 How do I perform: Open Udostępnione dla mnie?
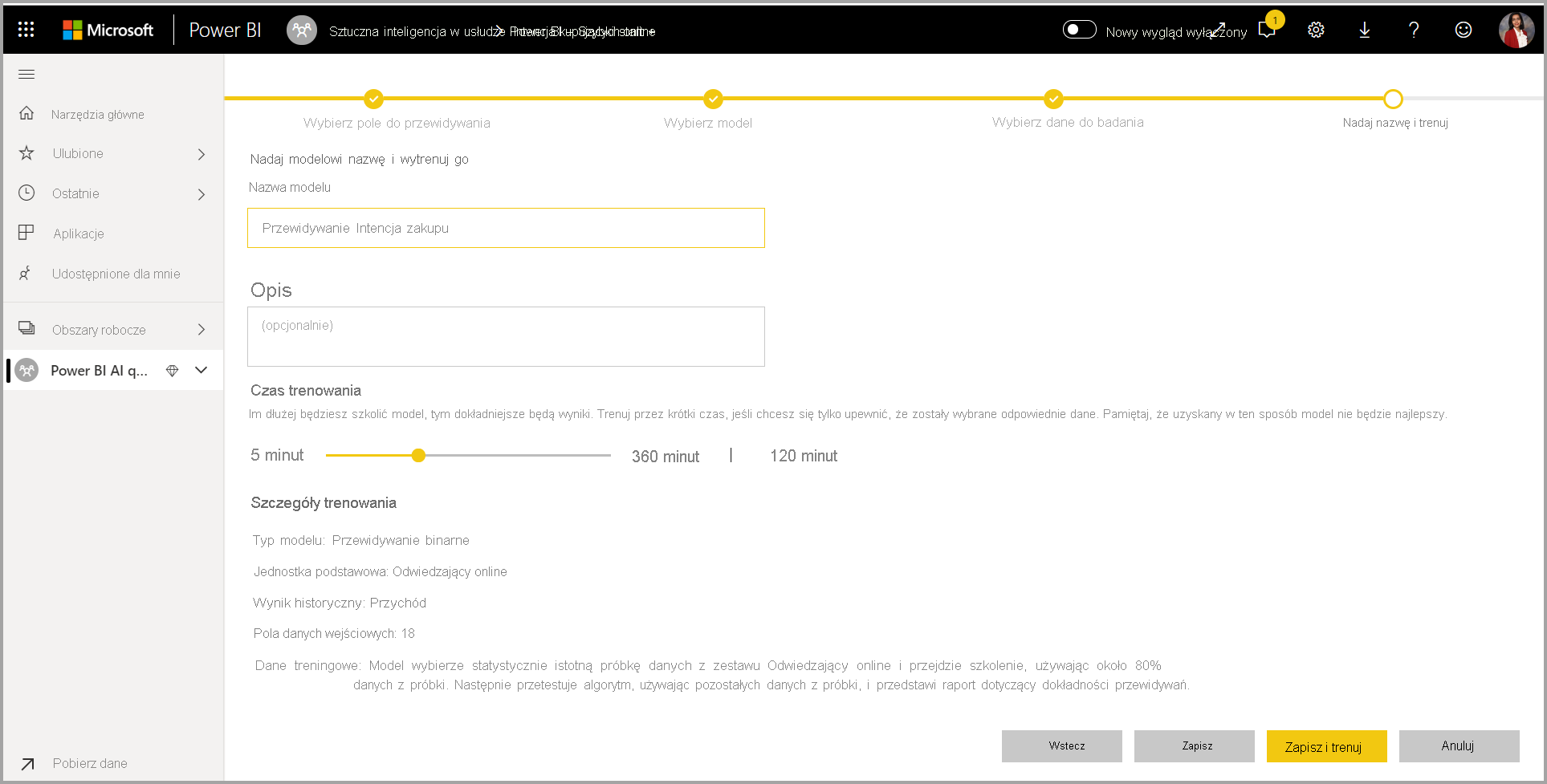point(116,274)
